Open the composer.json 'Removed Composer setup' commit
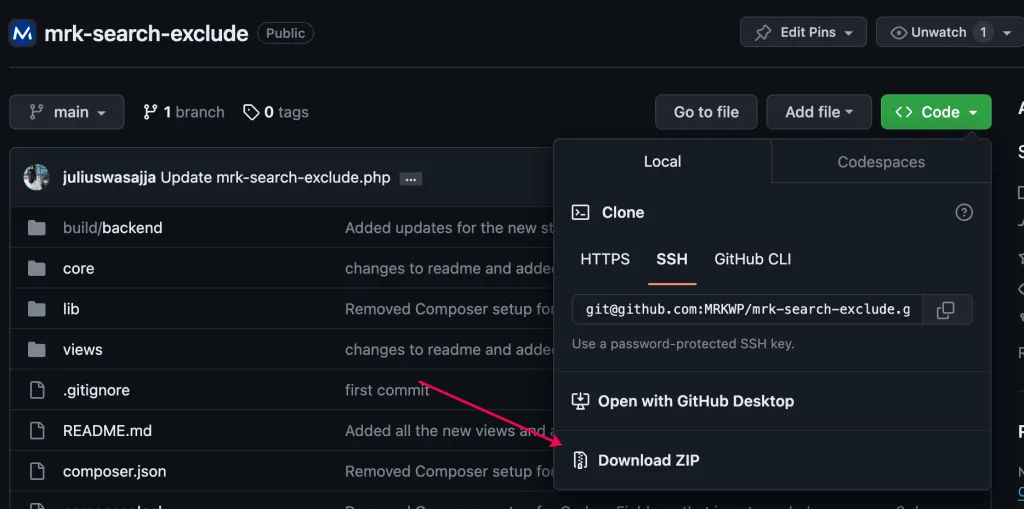 (x=449, y=471)
